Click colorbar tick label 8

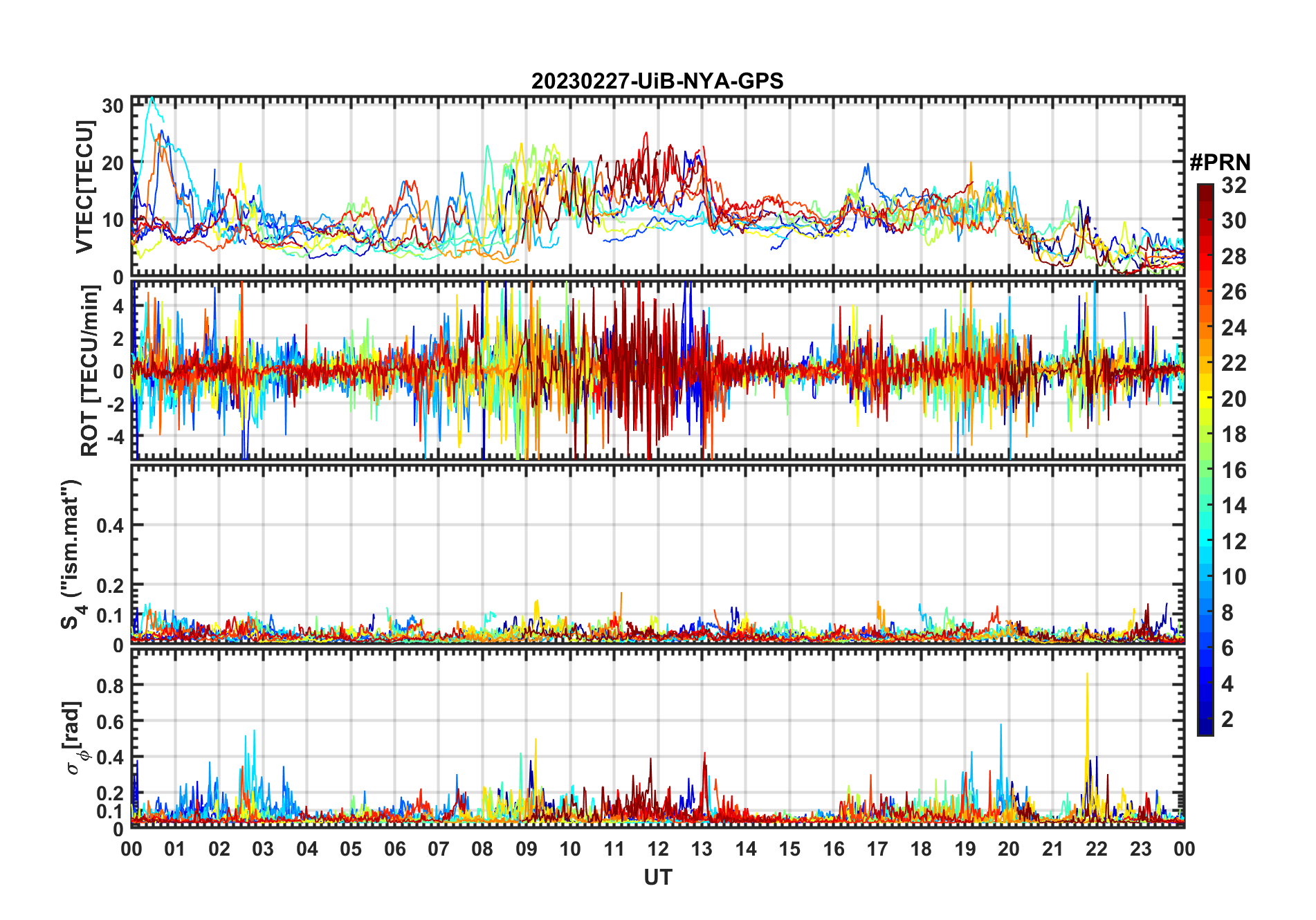1227,613
